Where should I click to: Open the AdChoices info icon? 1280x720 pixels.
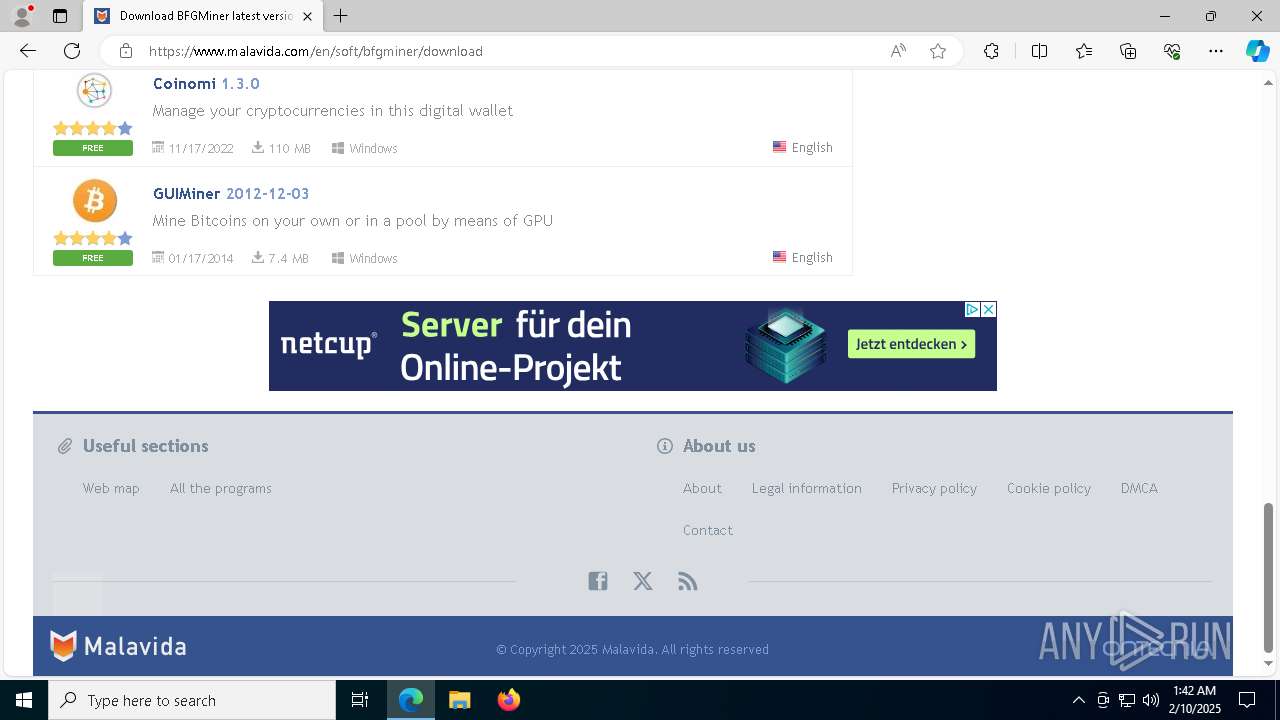click(x=972, y=310)
